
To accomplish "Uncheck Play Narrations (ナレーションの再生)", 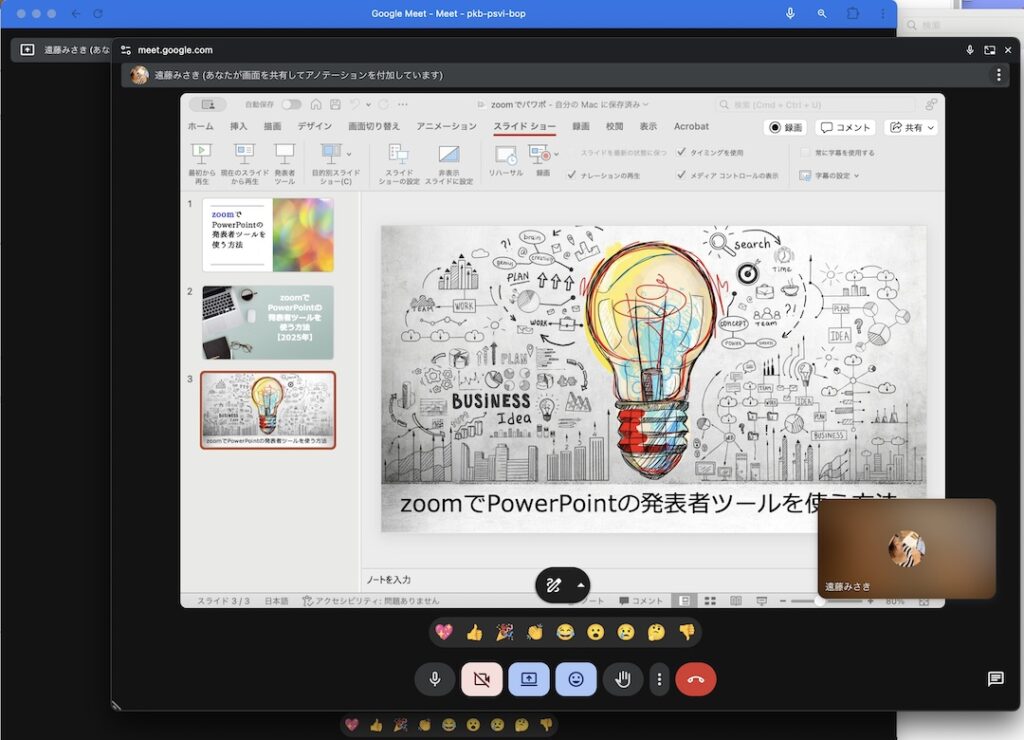I will pos(571,175).
